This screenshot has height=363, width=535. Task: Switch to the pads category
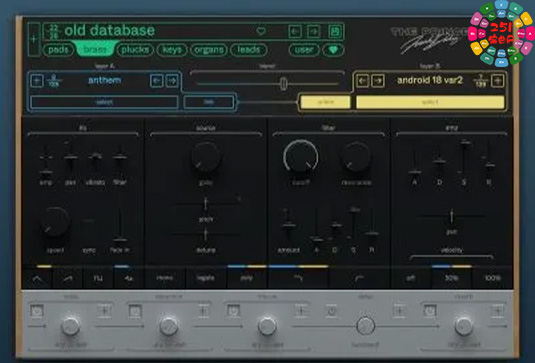point(58,50)
